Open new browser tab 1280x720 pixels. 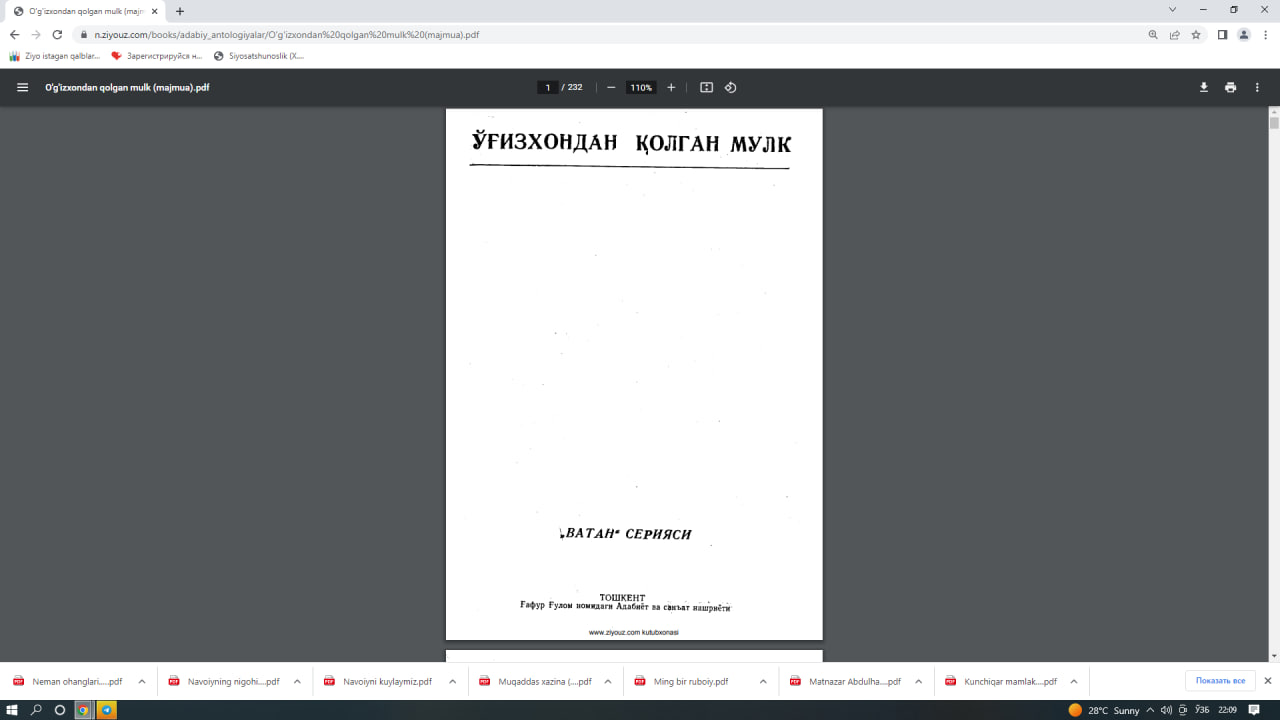coord(180,11)
